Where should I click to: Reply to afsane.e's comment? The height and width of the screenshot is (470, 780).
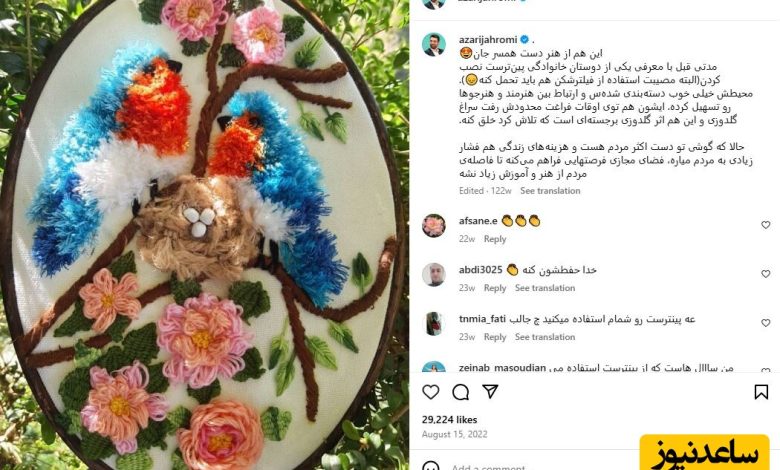point(495,239)
